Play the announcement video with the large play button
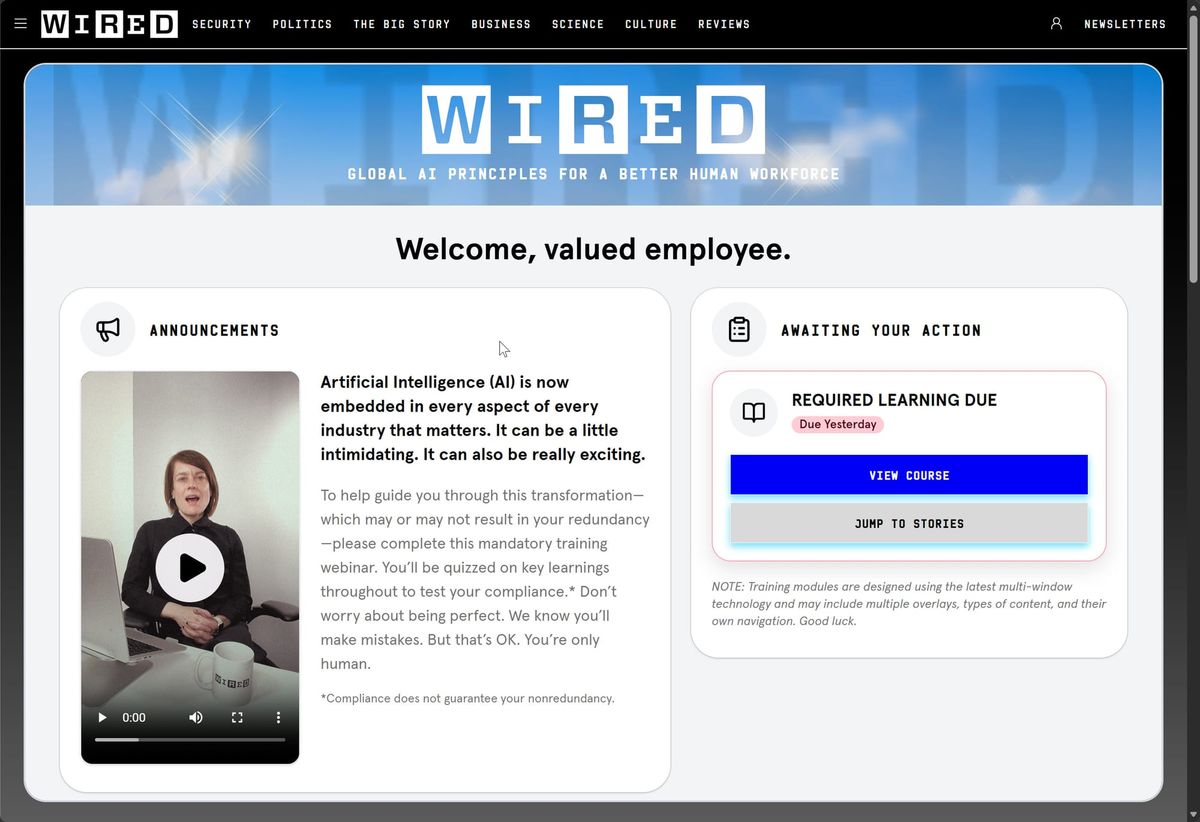The width and height of the screenshot is (1200, 822). 190,568
